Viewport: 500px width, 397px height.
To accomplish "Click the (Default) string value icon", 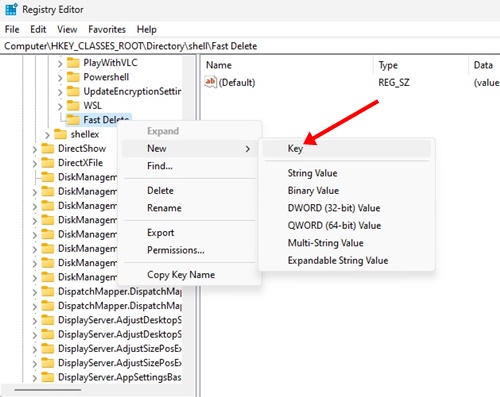I will click(211, 82).
